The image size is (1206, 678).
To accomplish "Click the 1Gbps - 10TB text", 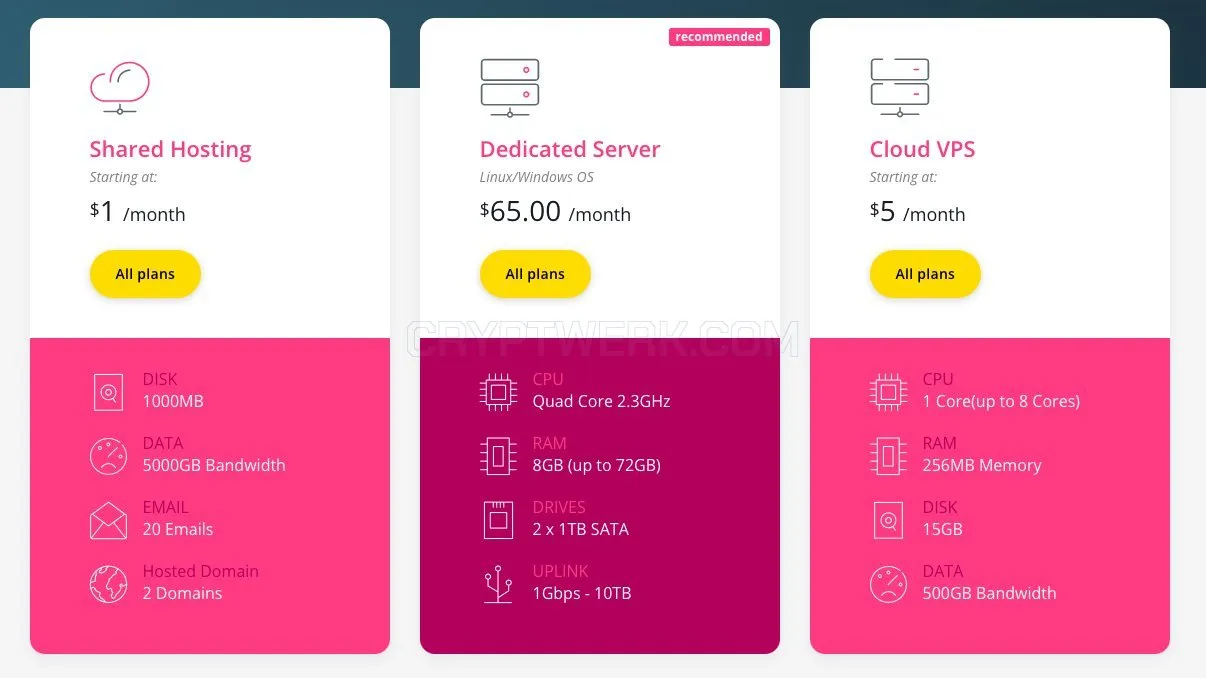I will [x=582, y=593].
